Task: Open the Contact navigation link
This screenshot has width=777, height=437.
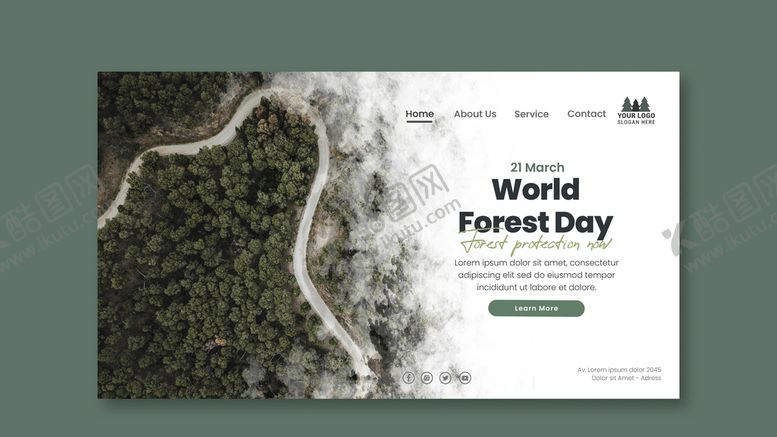Action: point(586,114)
